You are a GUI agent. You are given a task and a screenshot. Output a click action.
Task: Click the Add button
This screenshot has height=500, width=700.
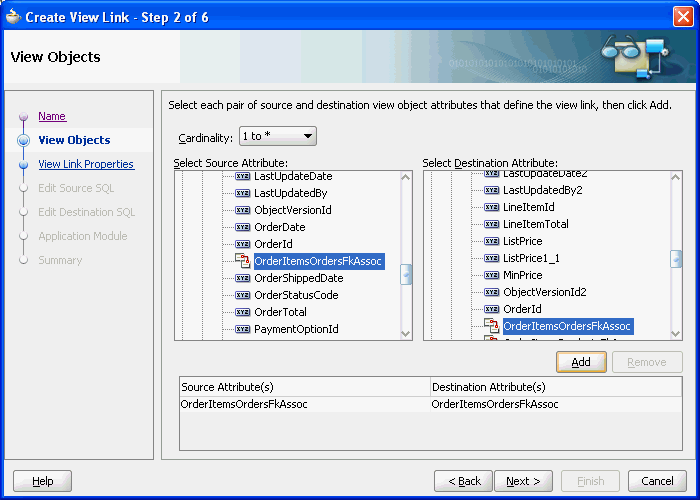(x=581, y=362)
